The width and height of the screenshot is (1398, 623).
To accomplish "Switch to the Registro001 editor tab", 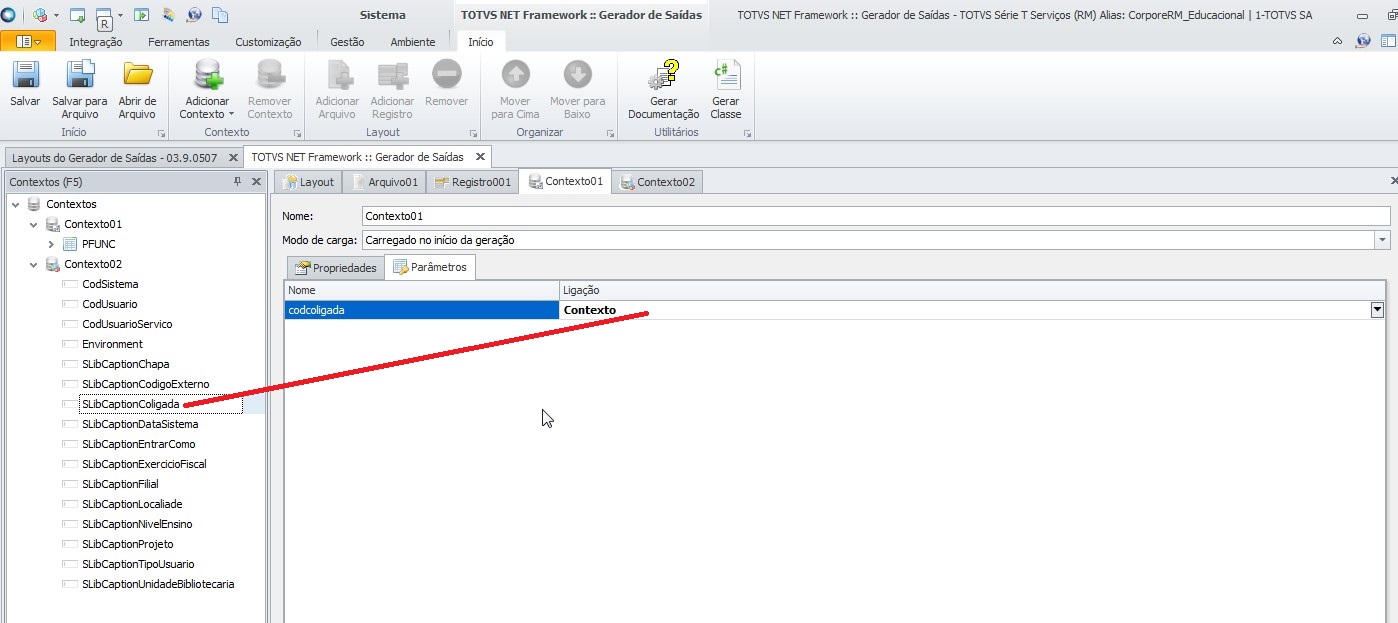I will pos(472,182).
